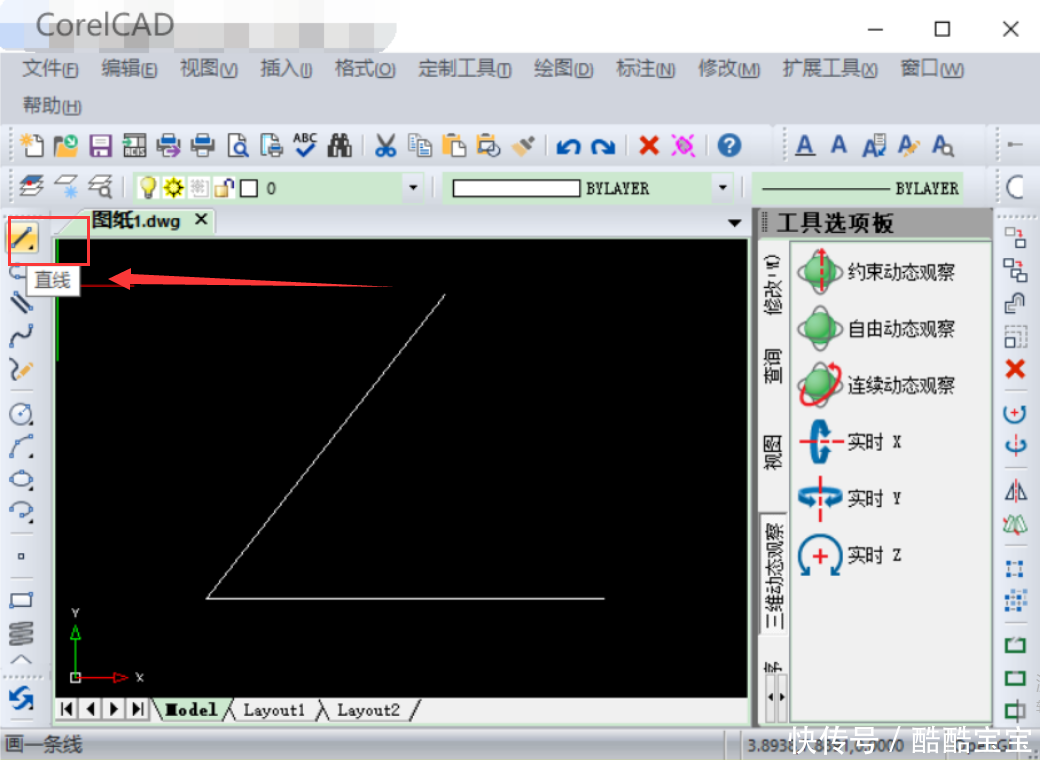Open the 格式 menu
The width and height of the screenshot is (1040, 760).
tap(365, 68)
